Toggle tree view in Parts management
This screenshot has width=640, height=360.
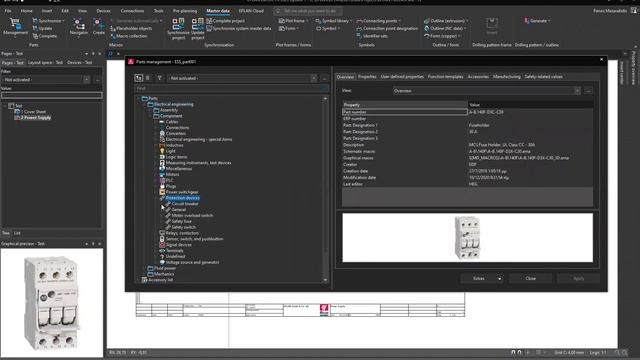pos(139,78)
